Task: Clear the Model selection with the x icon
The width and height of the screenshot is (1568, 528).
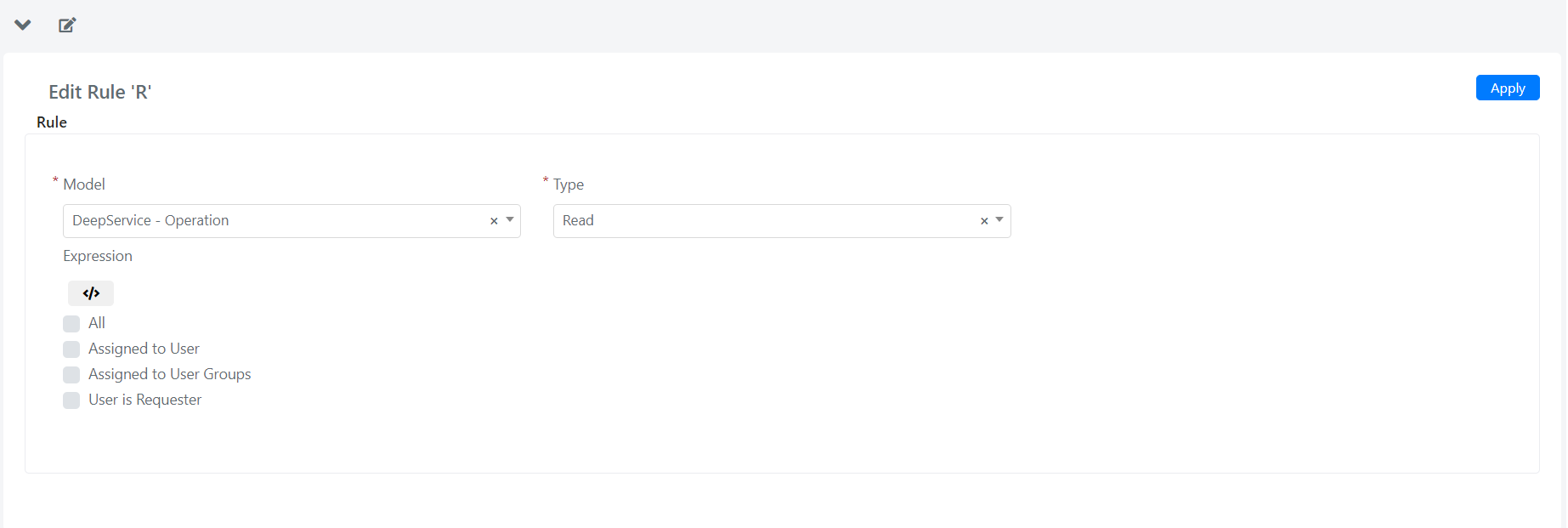Action: coord(494,221)
